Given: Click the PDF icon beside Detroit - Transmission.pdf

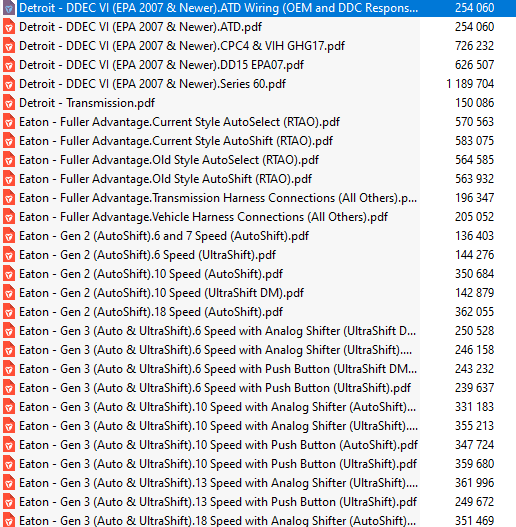Looking at the screenshot, I should point(9,103).
